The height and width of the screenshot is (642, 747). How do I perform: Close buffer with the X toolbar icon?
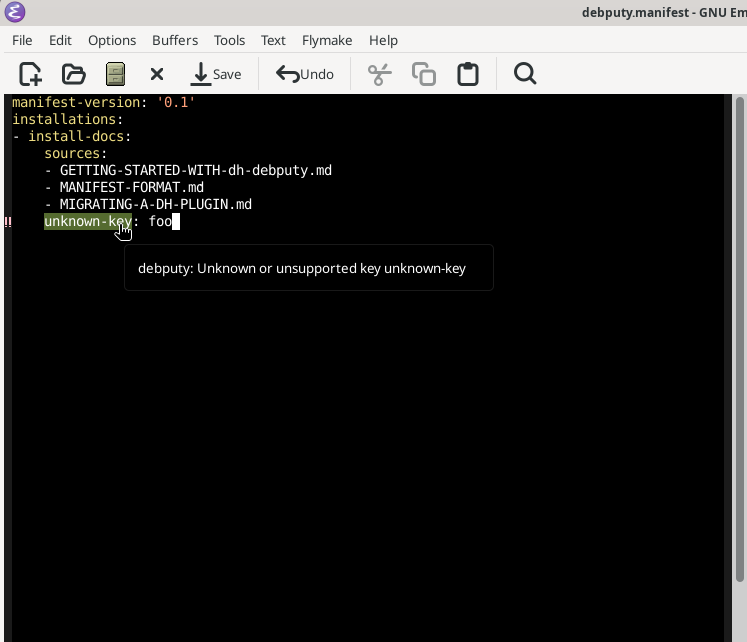point(157,74)
